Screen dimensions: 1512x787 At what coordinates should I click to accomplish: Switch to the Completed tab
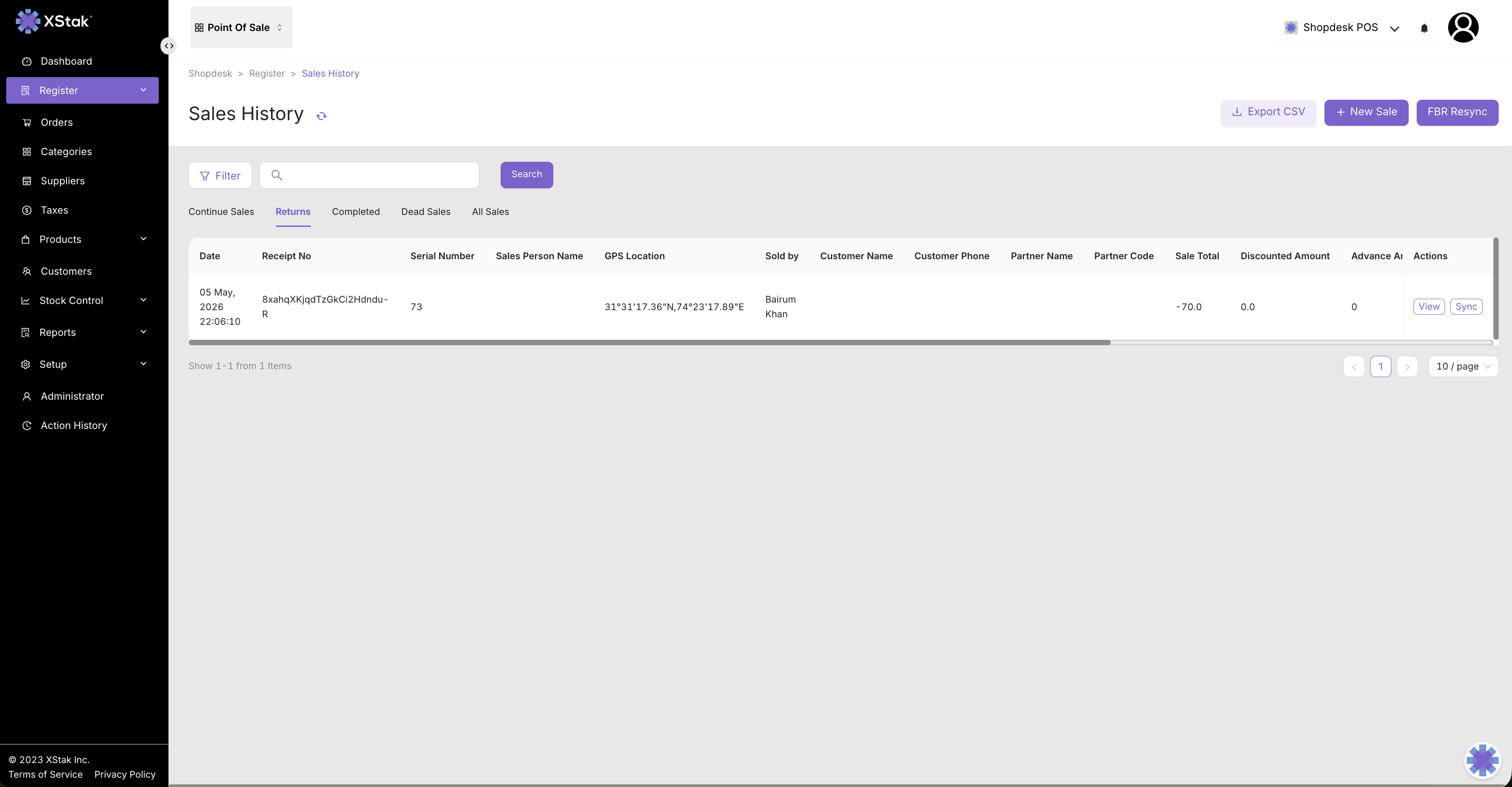(356, 212)
